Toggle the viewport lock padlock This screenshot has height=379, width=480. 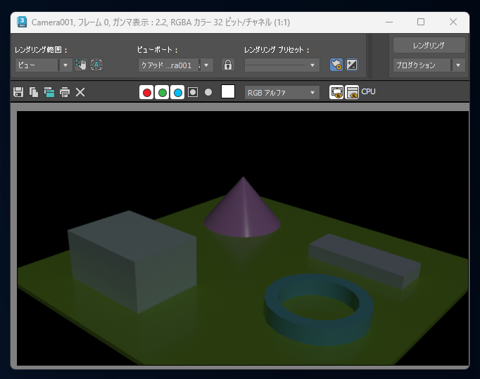[228, 65]
